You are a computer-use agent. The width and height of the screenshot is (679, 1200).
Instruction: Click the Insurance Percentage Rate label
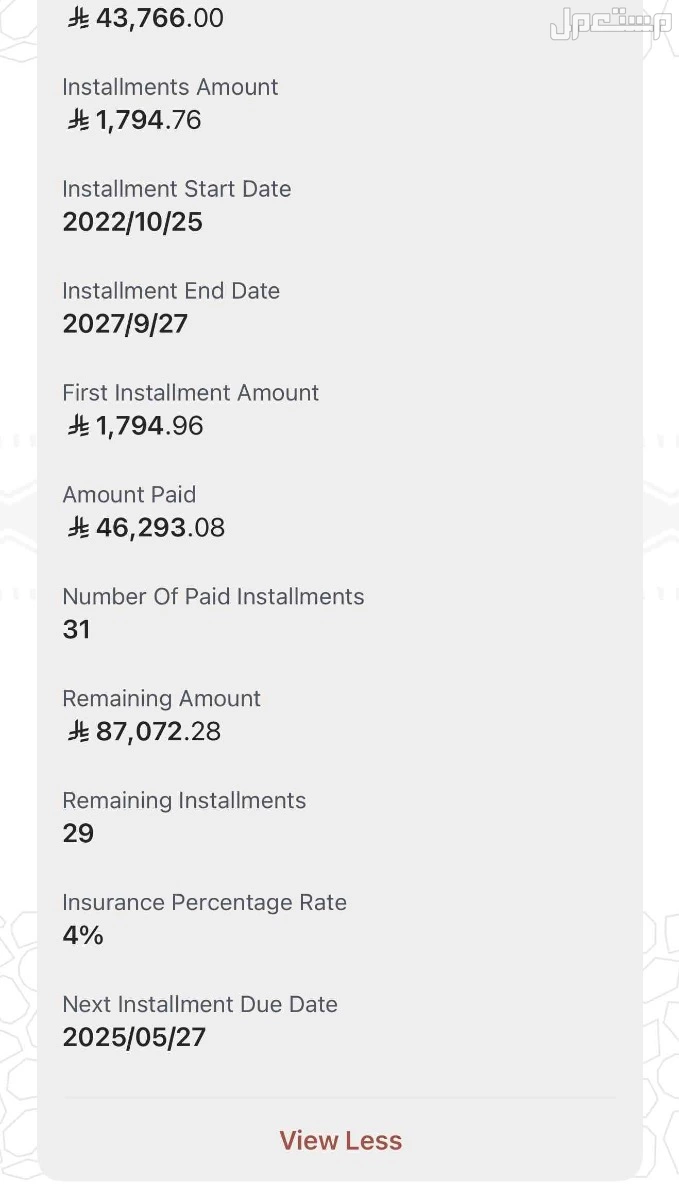(x=204, y=903)
